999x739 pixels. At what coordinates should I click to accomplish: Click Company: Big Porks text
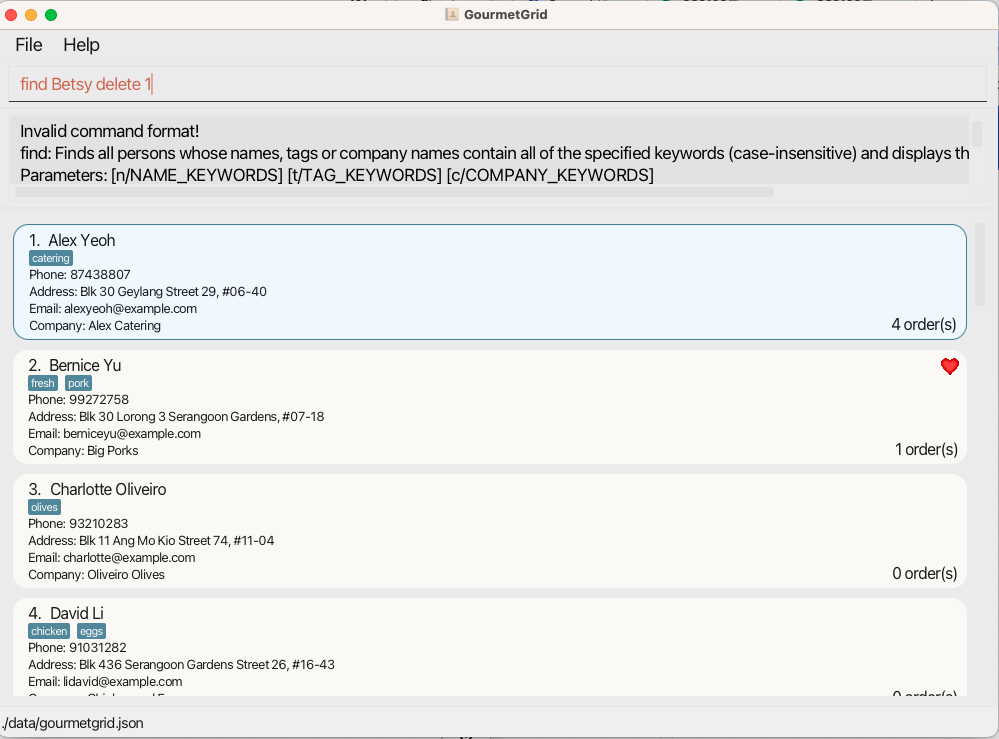tap(83, 450)
